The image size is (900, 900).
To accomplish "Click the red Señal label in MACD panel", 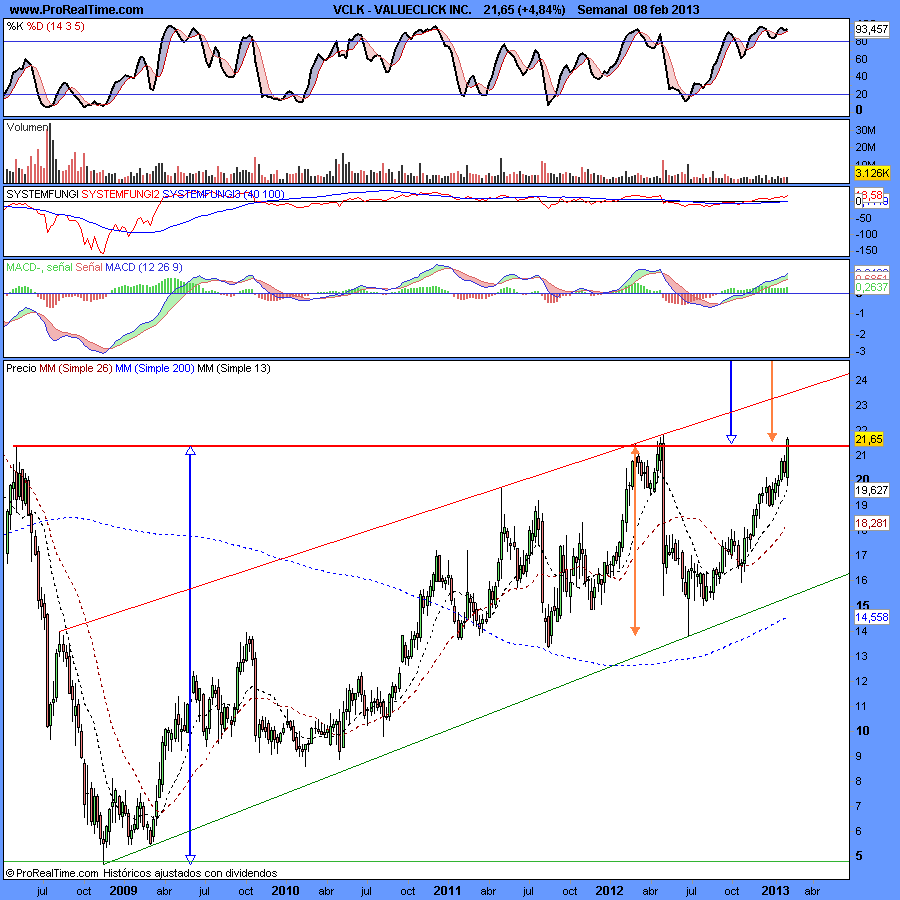I will (x=88, y=267).
